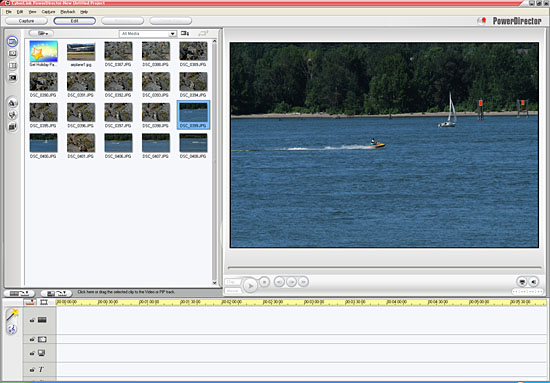Click the timeline ruler at 00:02:00:00

coord(233,302)
